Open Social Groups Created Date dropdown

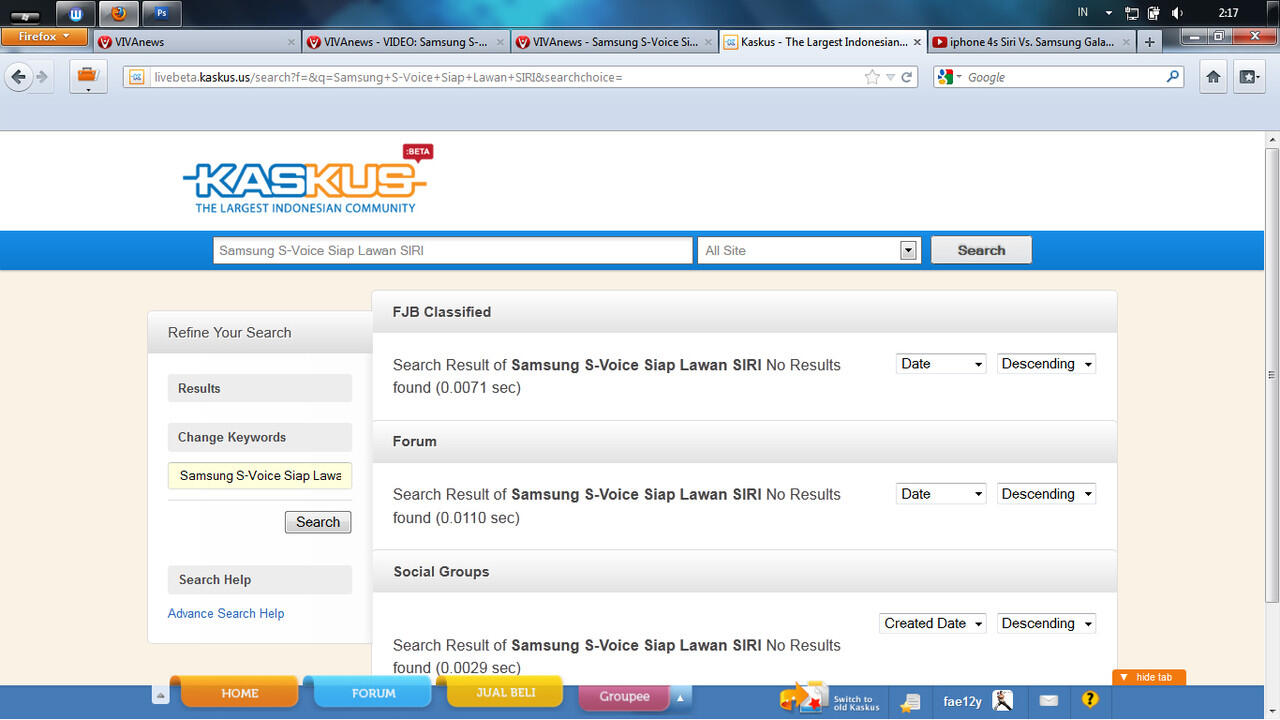pyautogui.click(x=933, y=623)
